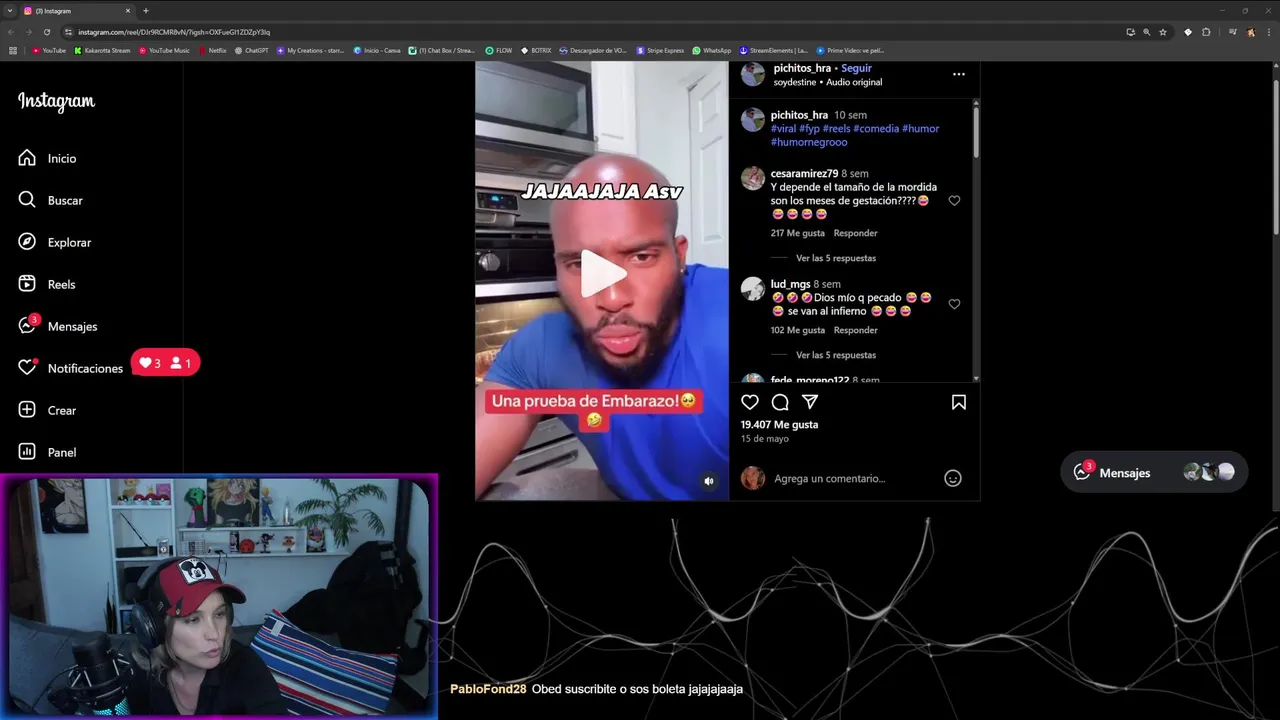This screenshot has width=1280, height=720.
Task: Open YouTube Music bookmark
Action: coord(164,50)
